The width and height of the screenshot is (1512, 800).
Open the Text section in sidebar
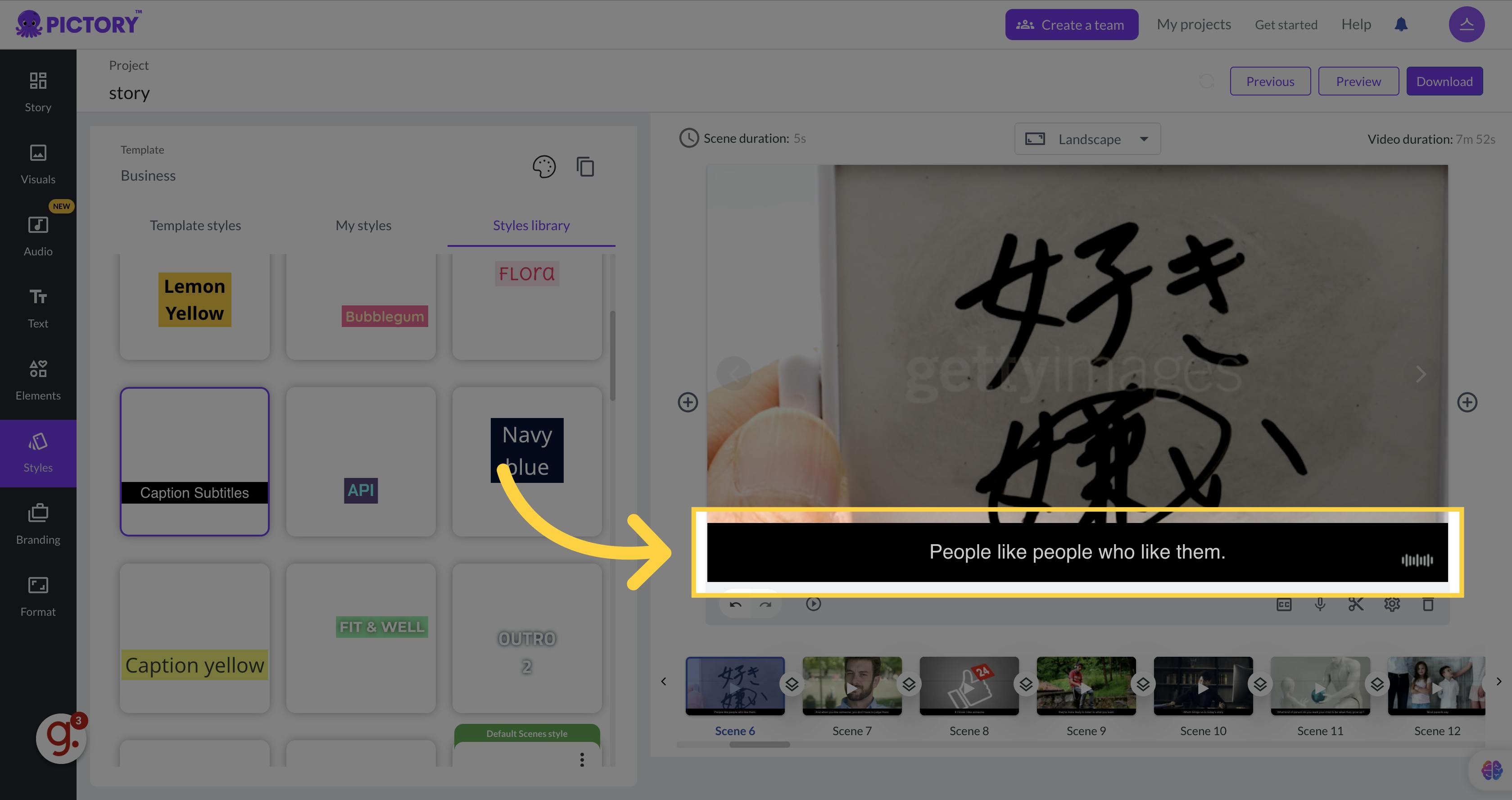coord(38,309)
